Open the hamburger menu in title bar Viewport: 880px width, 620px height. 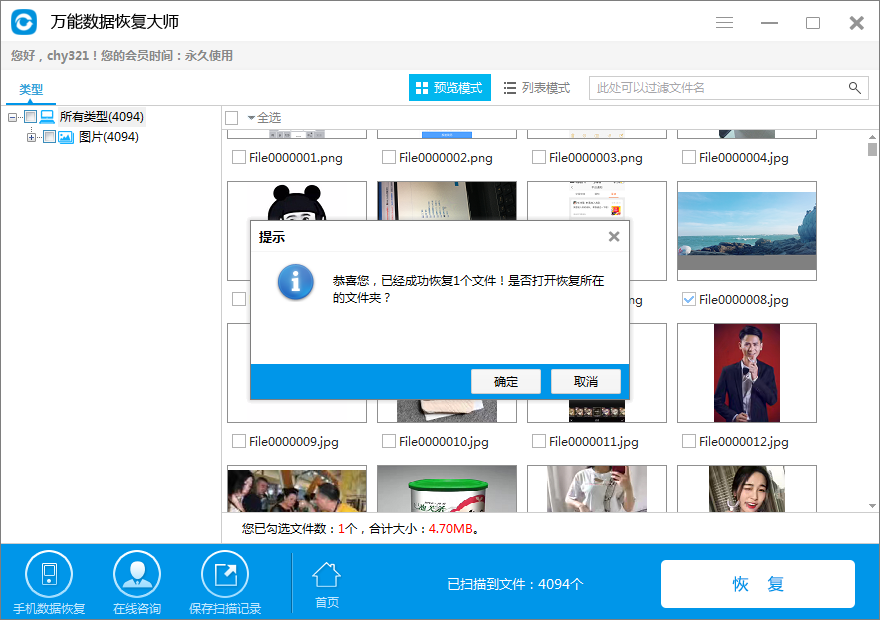click(x=725, y=22)
